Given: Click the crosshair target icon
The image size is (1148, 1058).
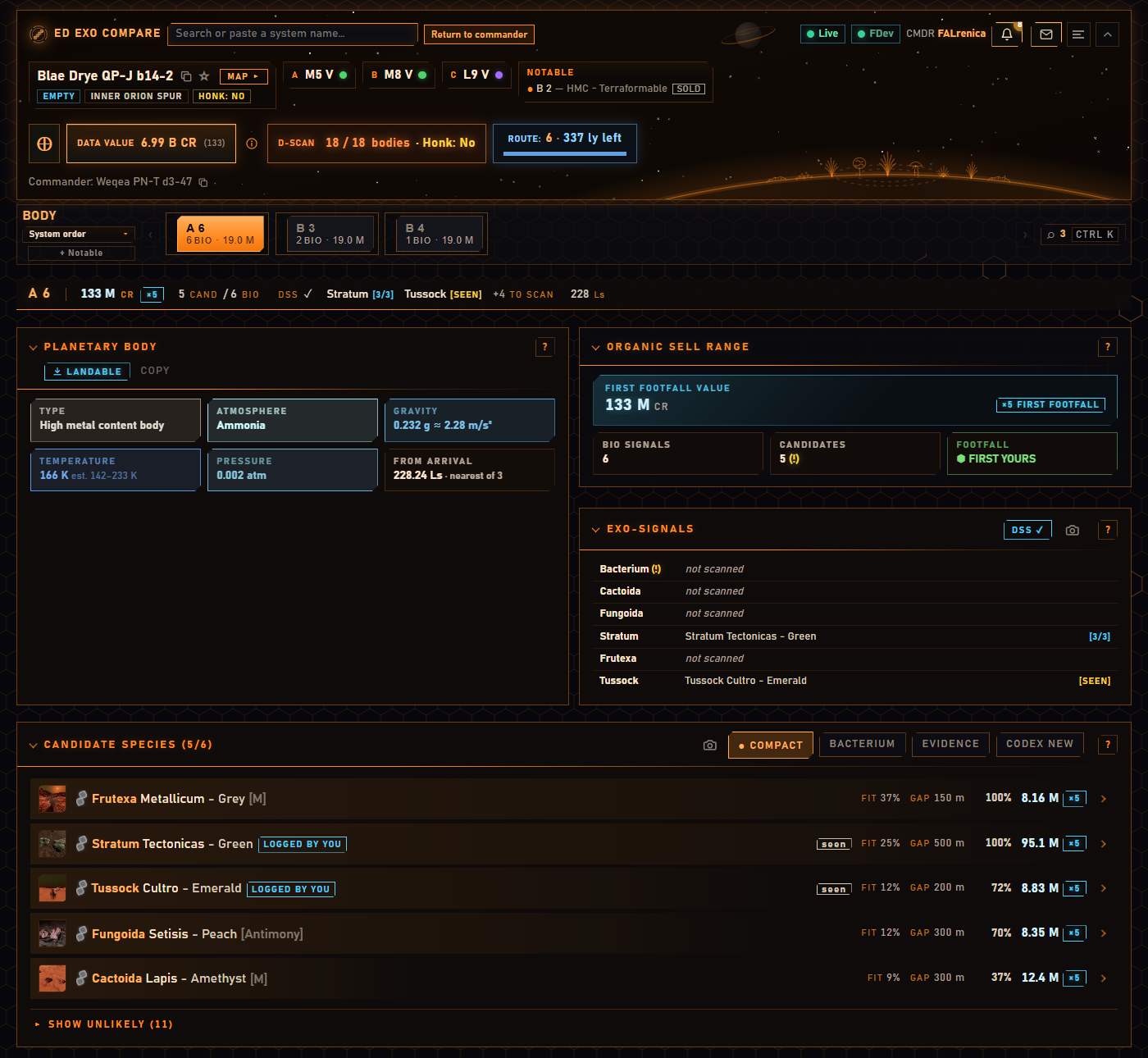Looking at the screenshot, I should click(44, 144).
